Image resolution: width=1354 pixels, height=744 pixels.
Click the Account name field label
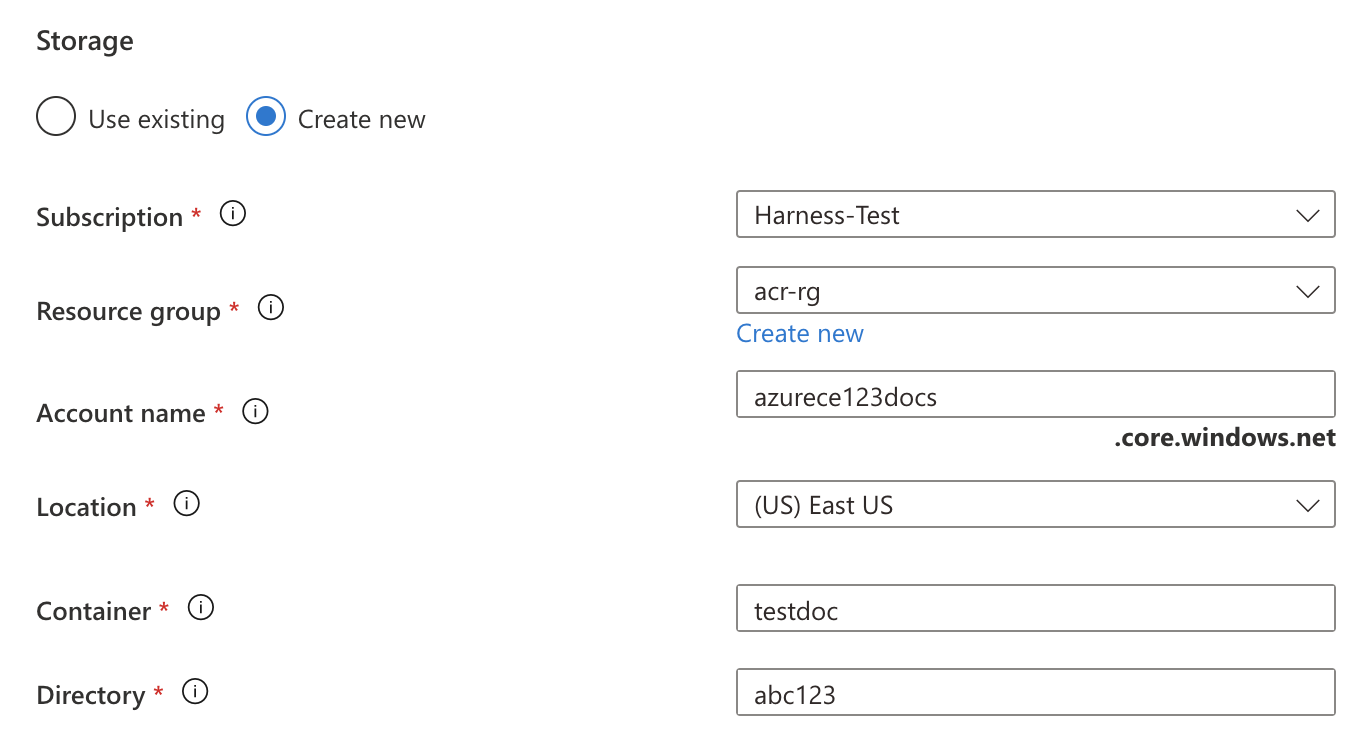click(x=121, y=413)
